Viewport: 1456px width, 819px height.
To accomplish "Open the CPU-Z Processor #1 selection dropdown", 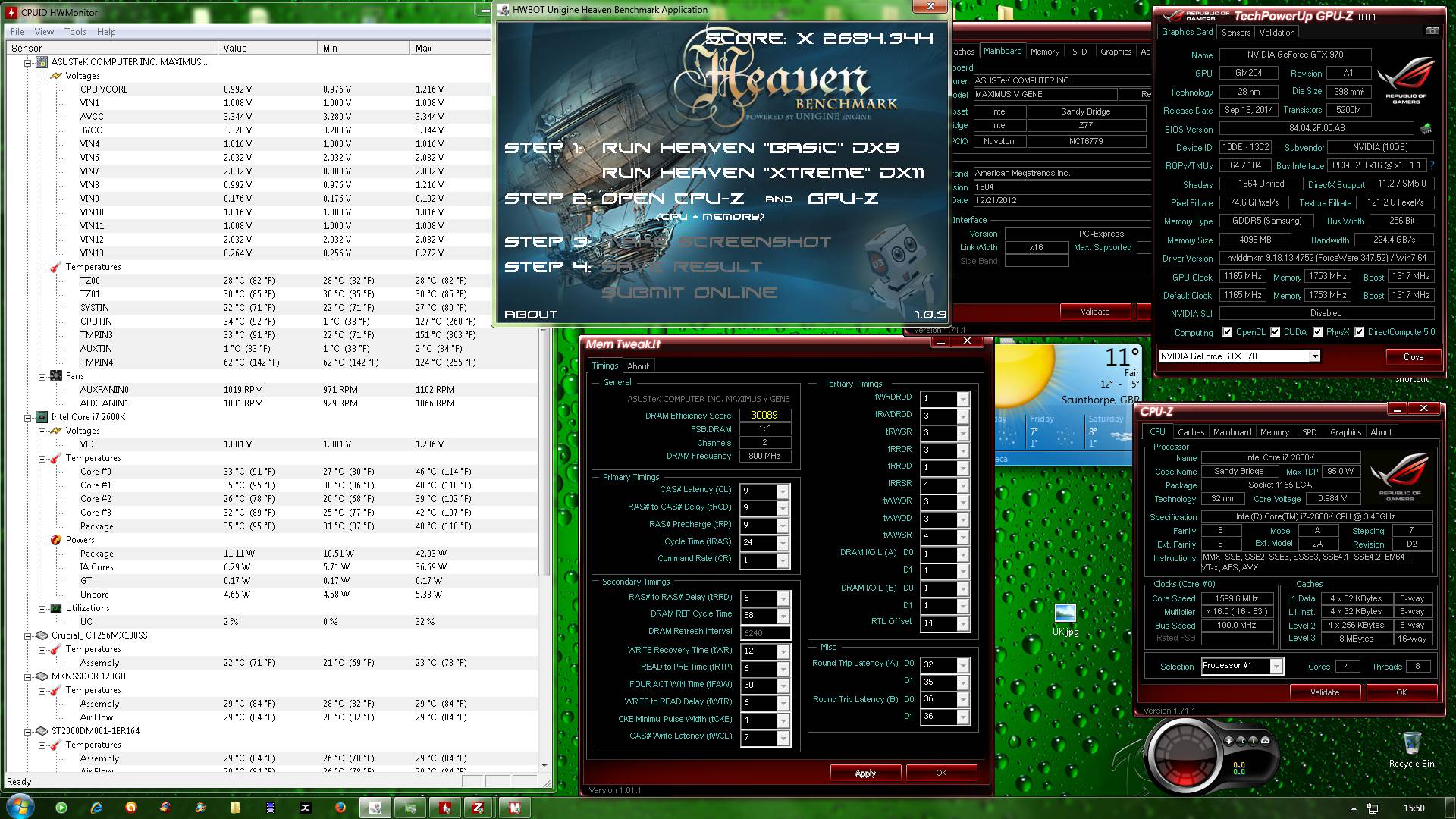I will pyautogui.click(x=1276, y=666).
